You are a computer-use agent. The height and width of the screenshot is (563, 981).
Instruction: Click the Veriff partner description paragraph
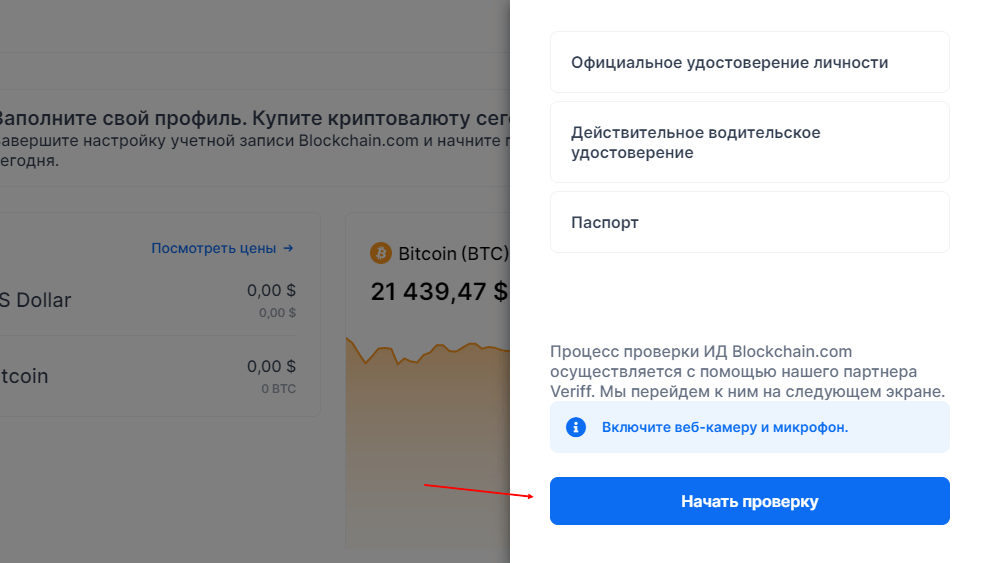click(x=748, y=371)
